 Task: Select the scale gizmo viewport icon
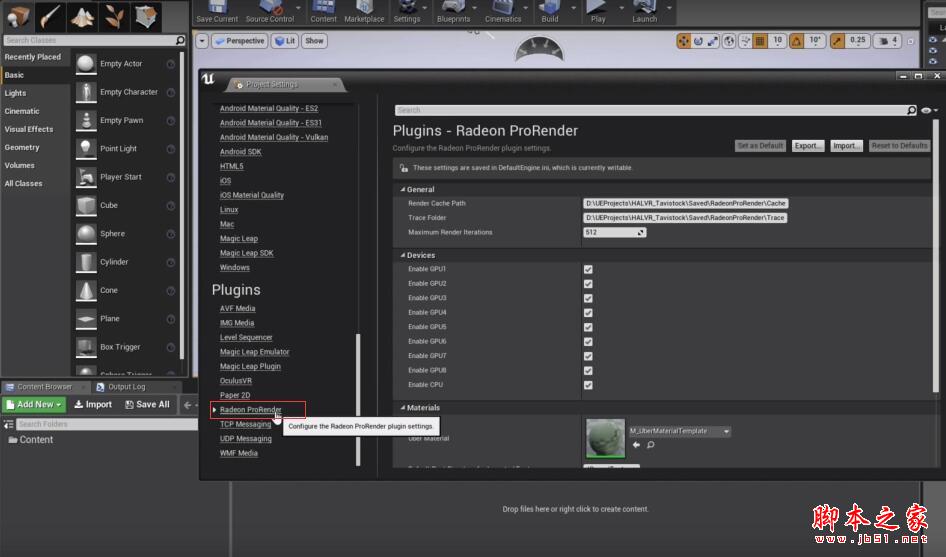pos(713,40)
